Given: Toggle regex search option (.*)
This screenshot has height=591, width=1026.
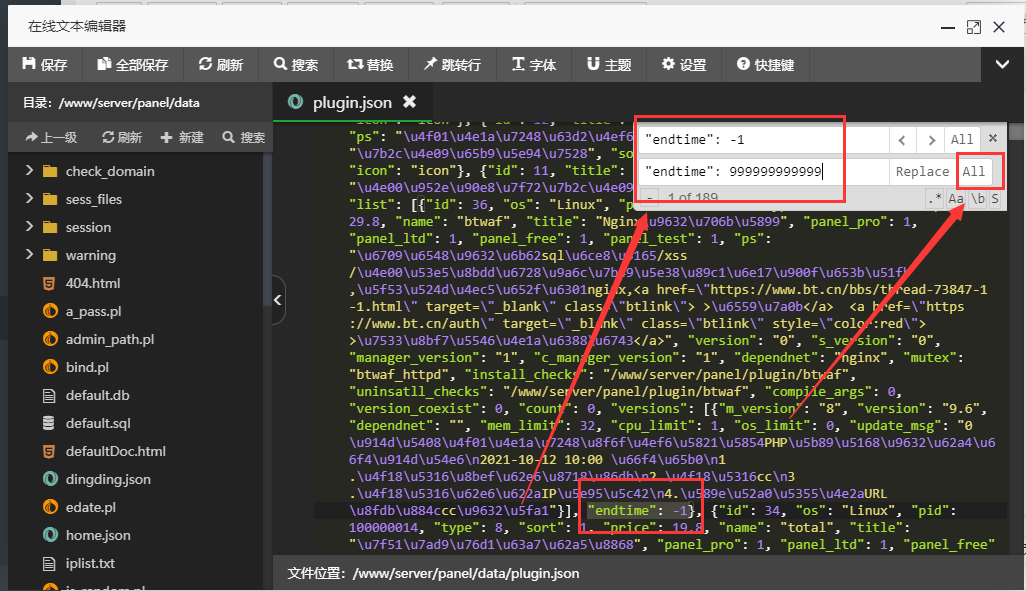Looking at the screenshot, I should pos(935,199).
